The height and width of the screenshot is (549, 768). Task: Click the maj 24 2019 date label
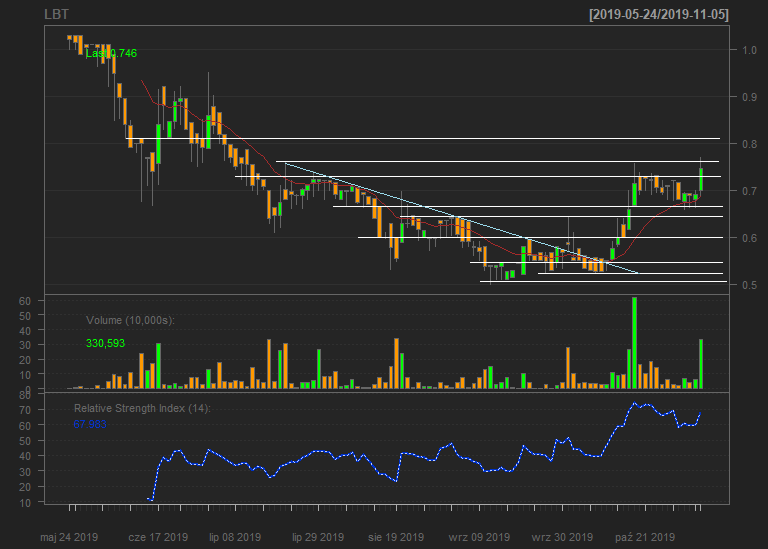[x=69, y=537]
